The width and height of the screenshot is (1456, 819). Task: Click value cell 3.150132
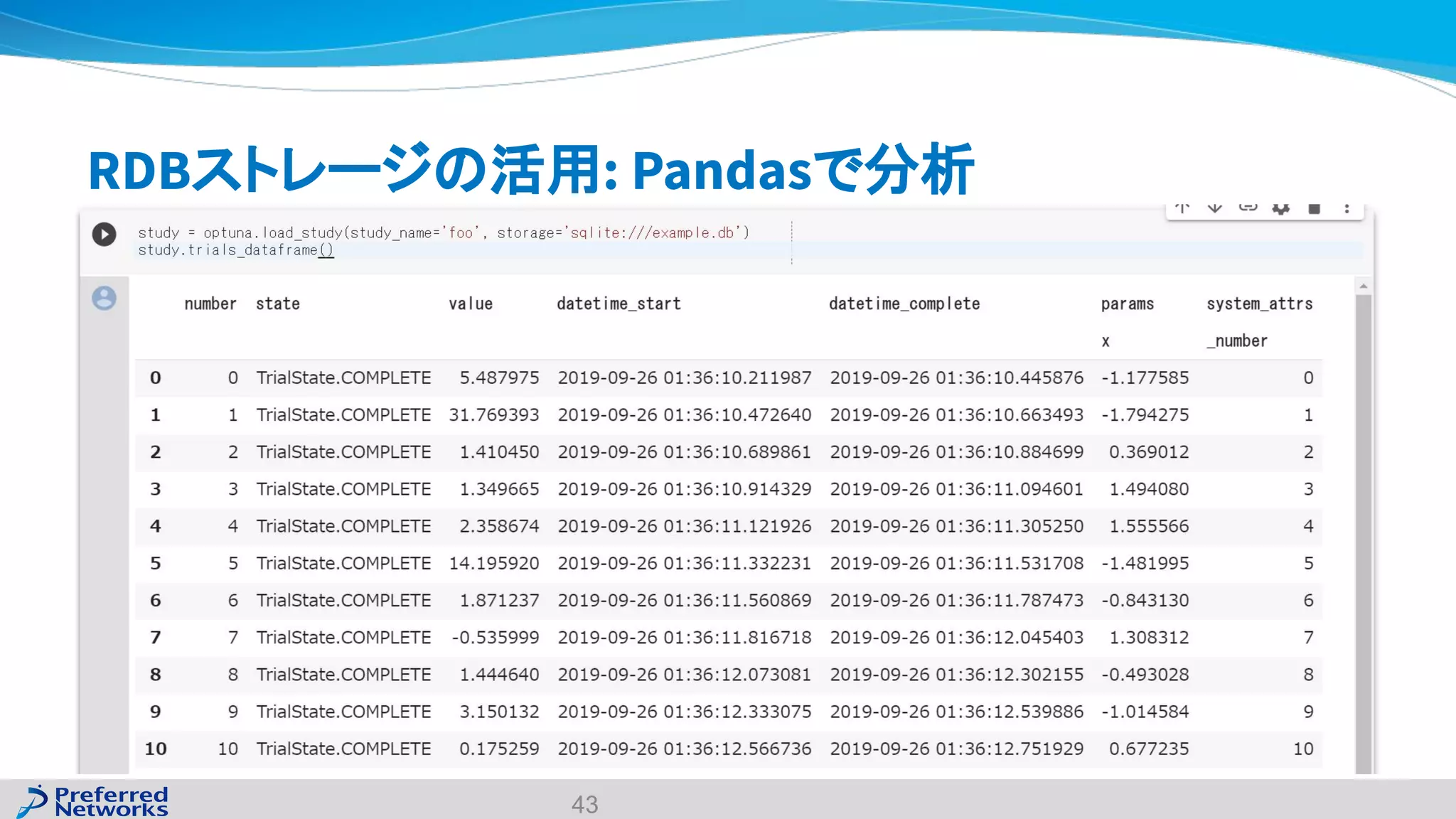[x=499, y=712]
